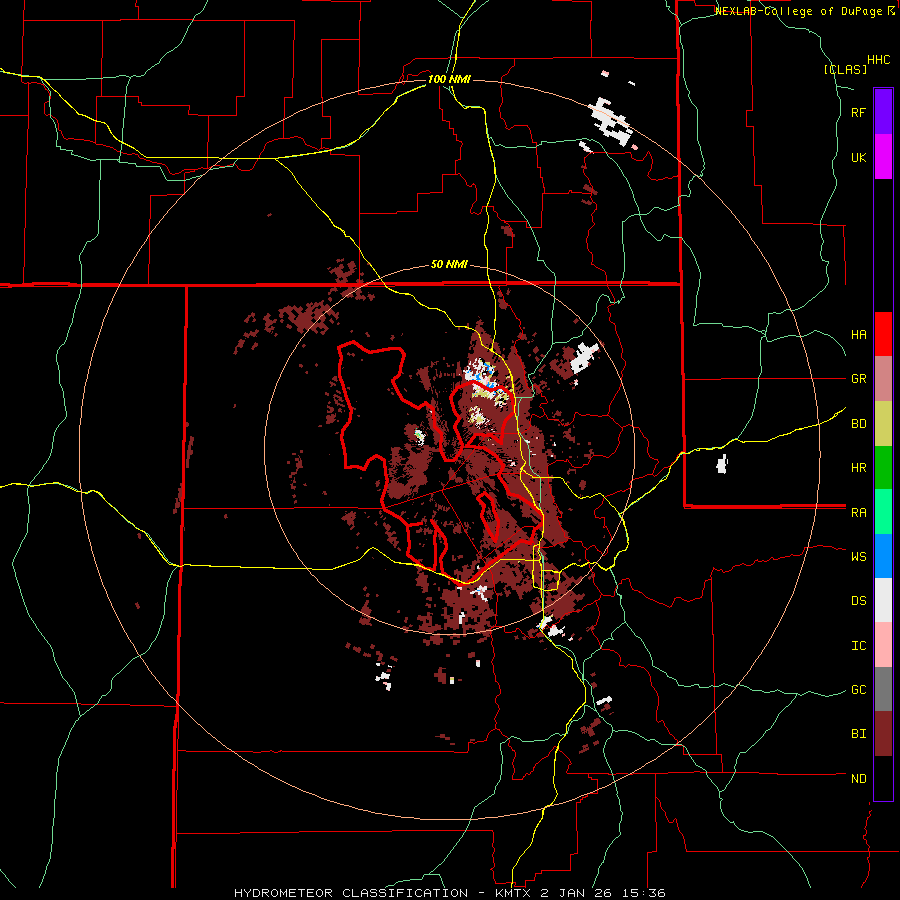Click the WS legend label
Viewport: 900px width, 900px height.
pyautogui.click(x=858, y=557)
